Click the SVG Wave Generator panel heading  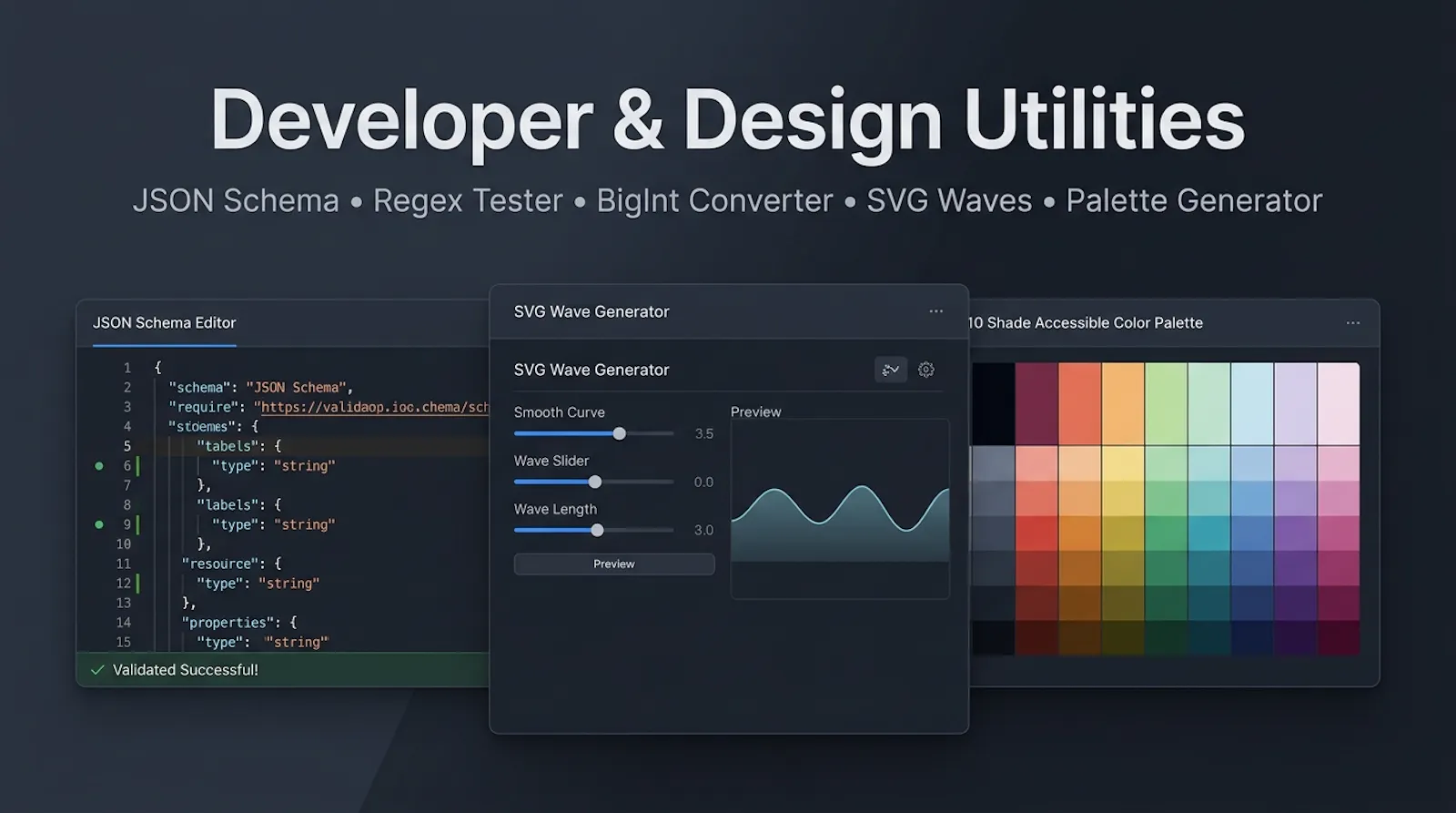pos(591,370)
